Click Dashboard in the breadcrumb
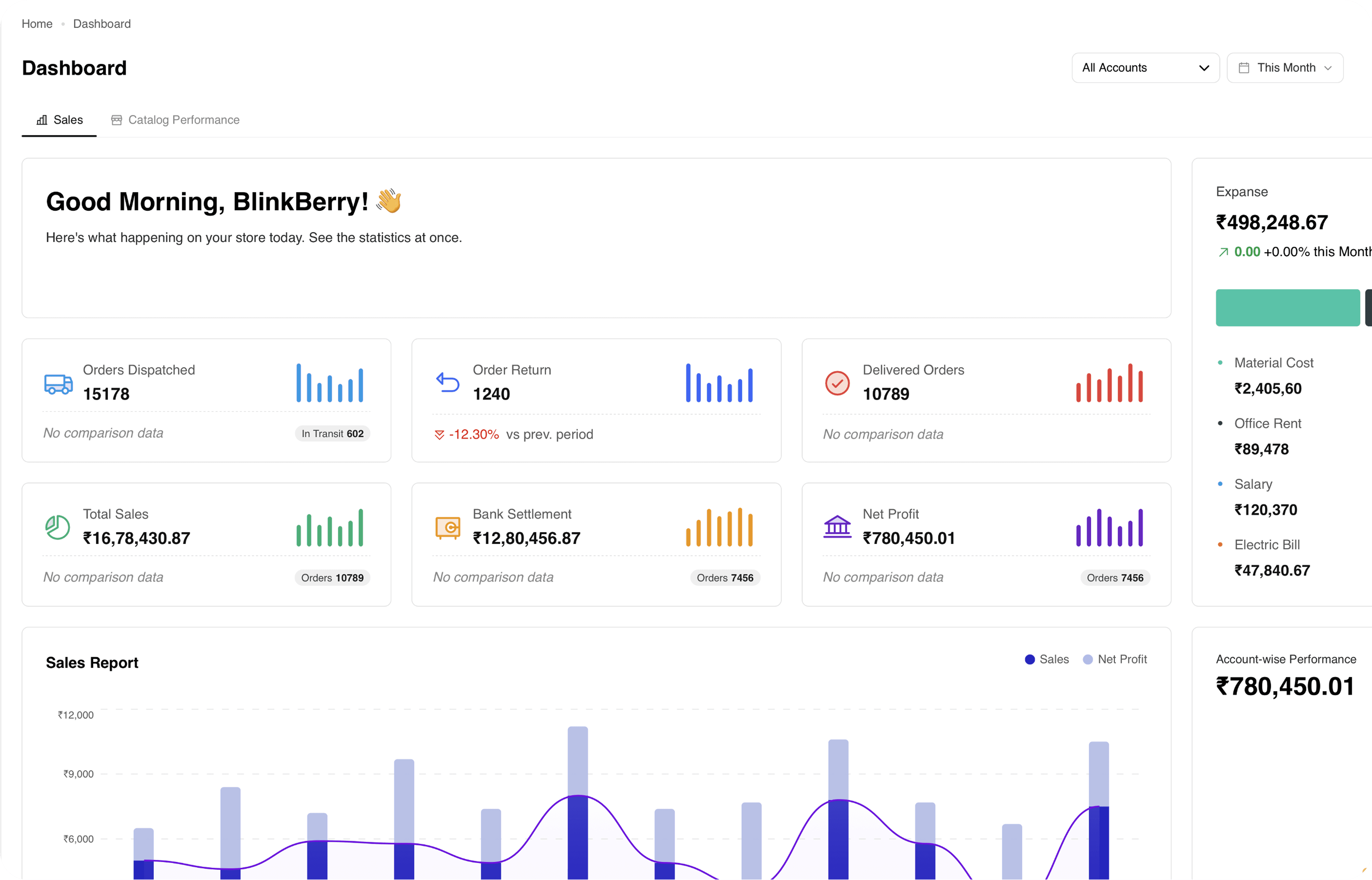1372x880 pixels. [x=102, y=24]
